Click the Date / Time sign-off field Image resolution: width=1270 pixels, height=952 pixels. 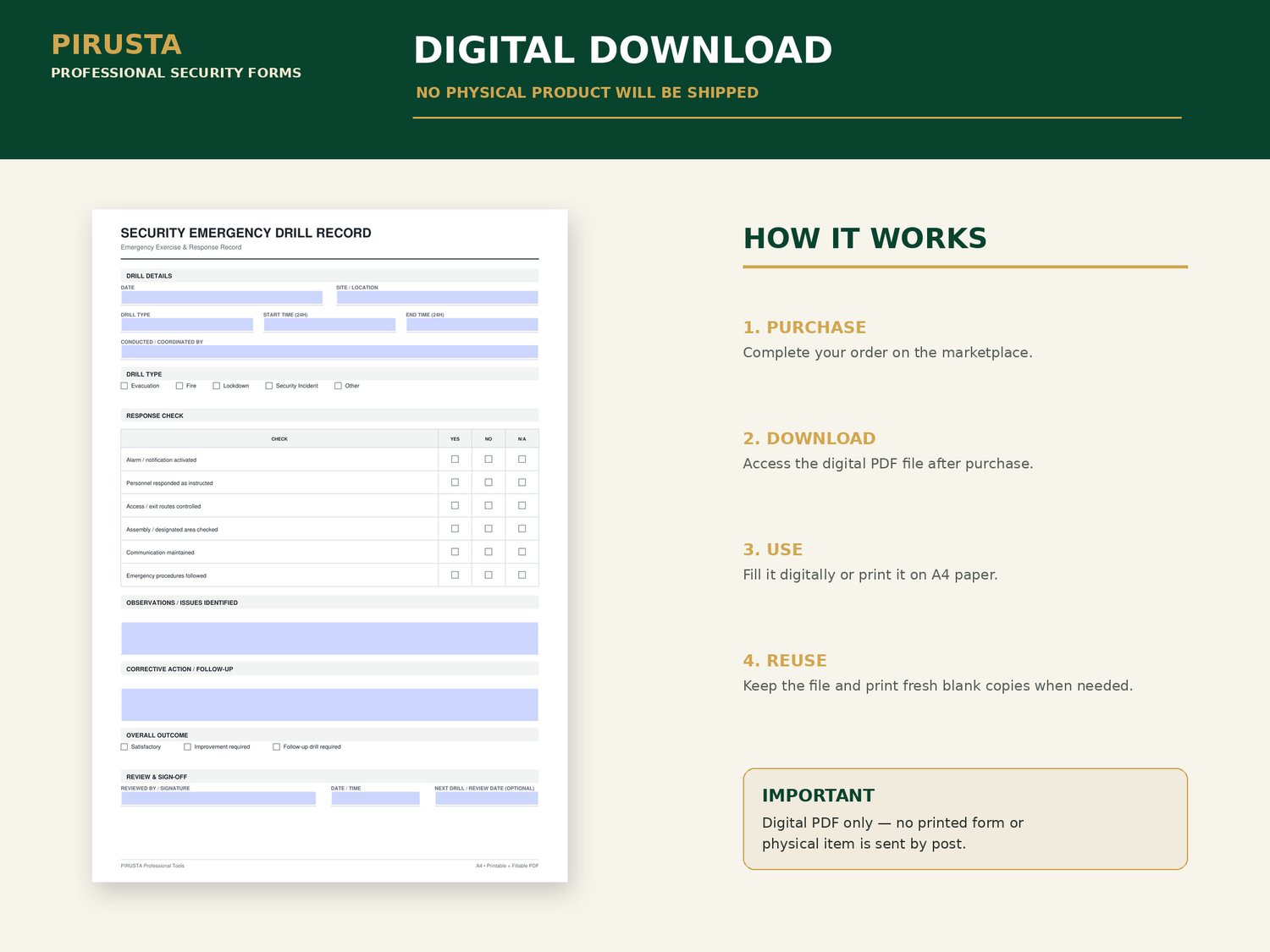click(375, 798)
